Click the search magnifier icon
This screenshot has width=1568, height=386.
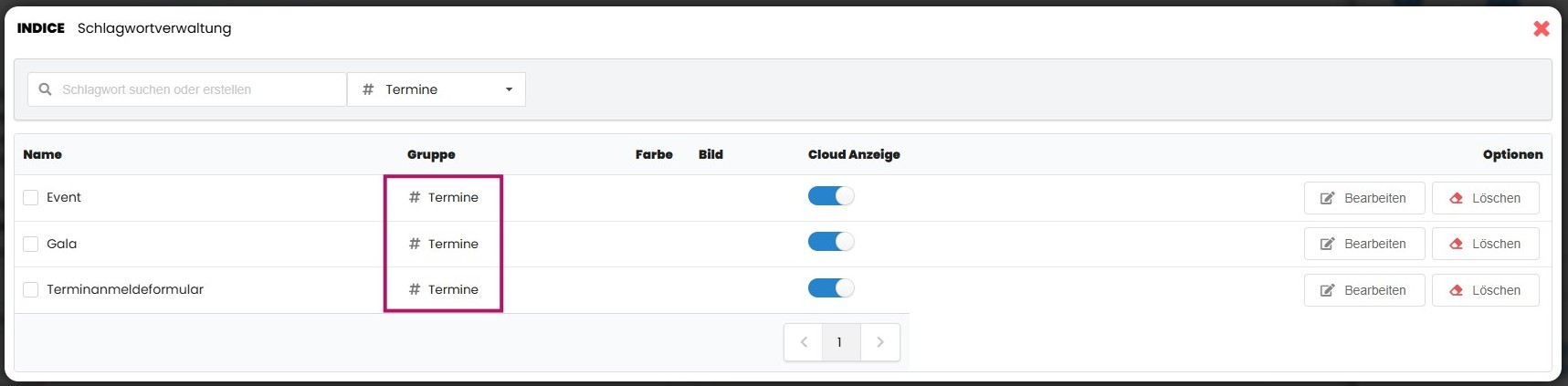(45, 89)
